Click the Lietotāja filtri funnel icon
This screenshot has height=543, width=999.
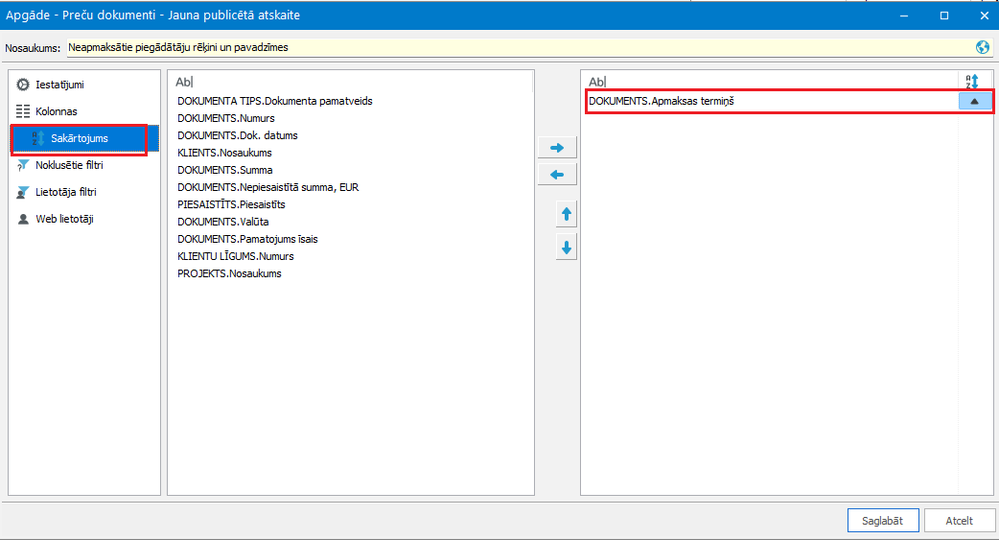click(23, 192)
